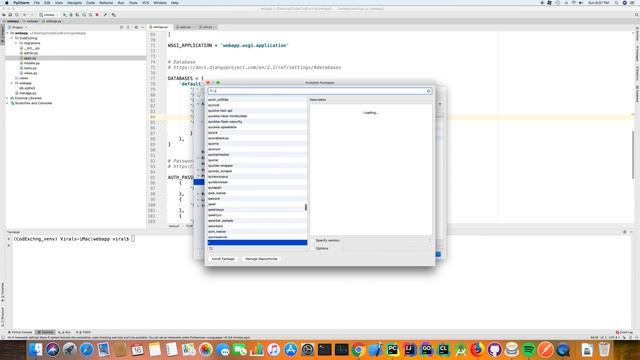The height and width of the screenshot is (360, 640).
Task: Open Firefox from the Dock
Action: 477,350
